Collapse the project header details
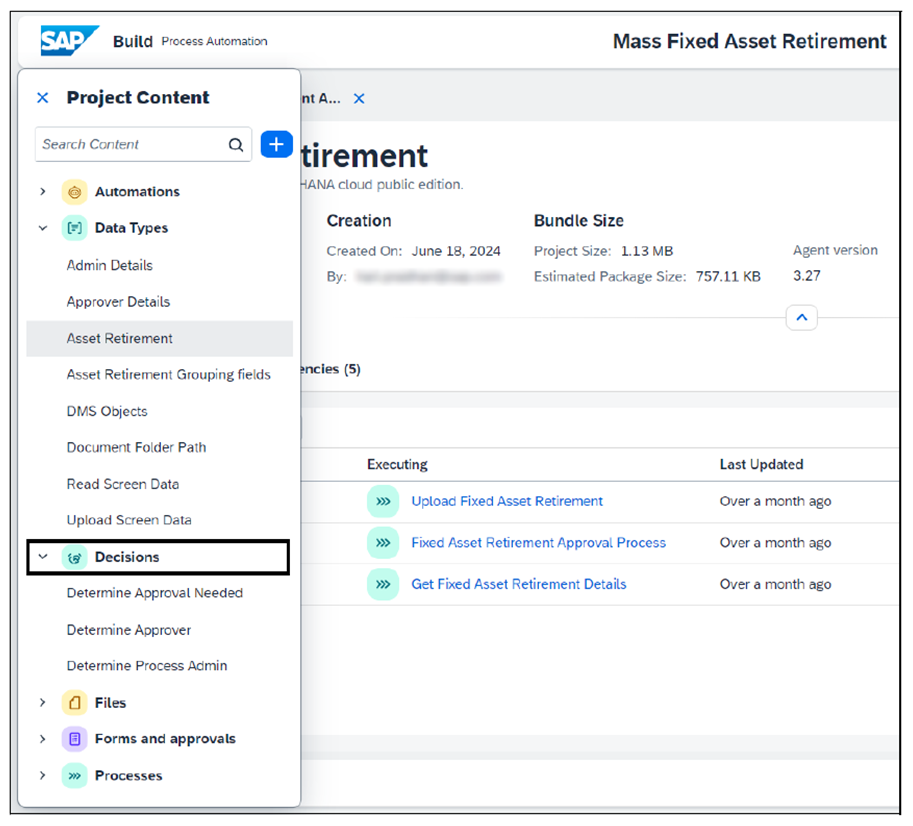913x826 pixels. [x=802, y=318]
